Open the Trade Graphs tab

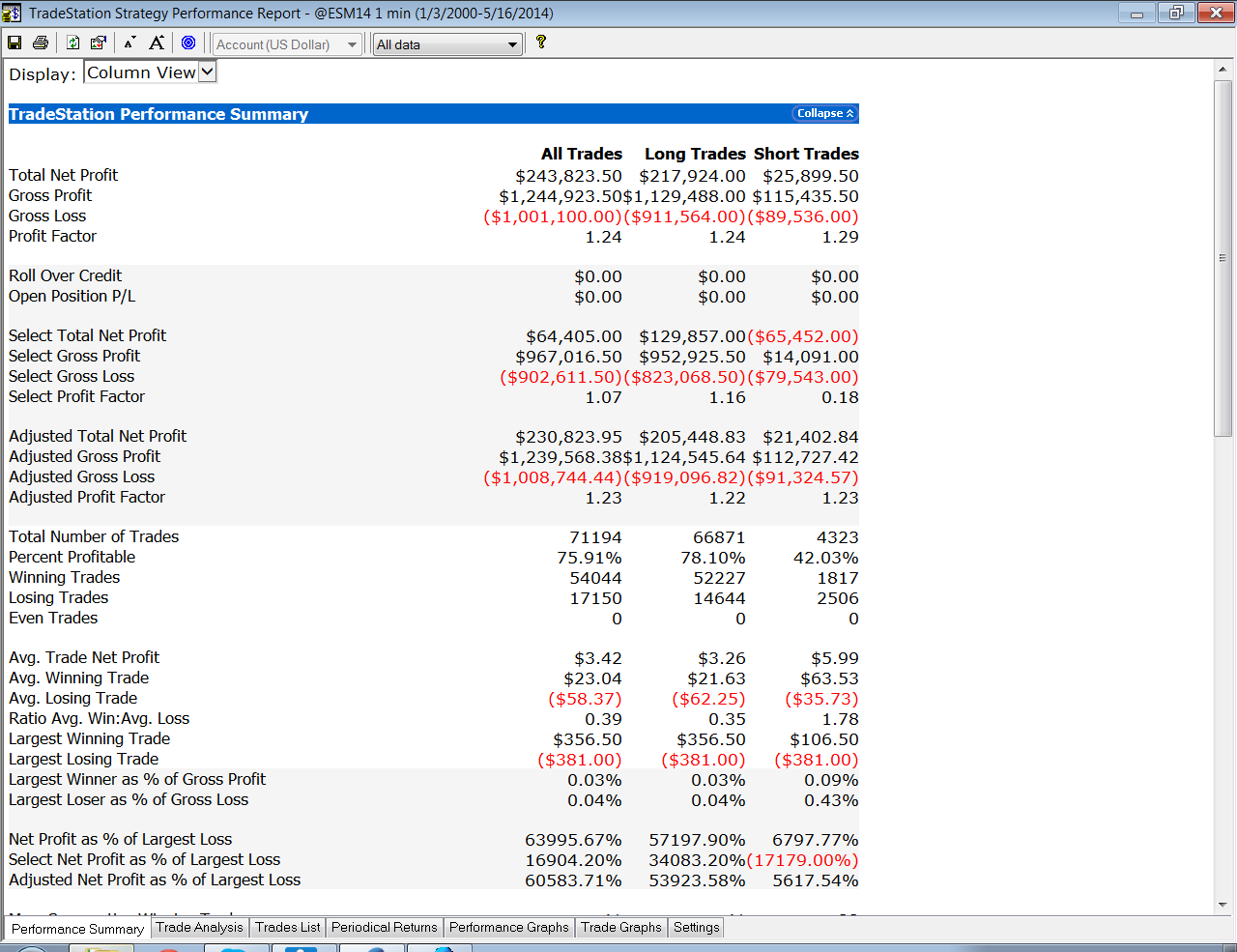click(x=621, y=927)
